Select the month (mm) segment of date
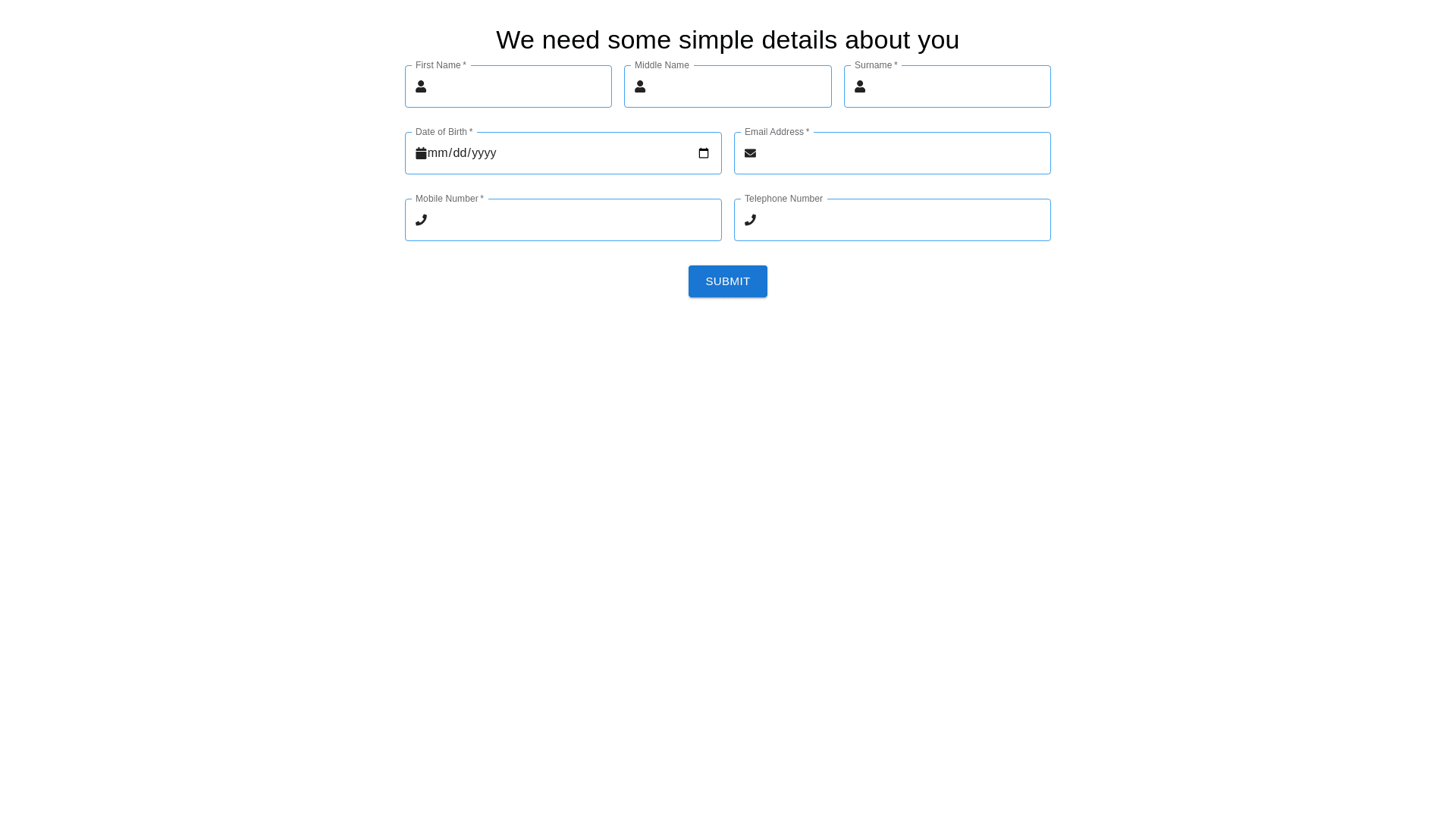This screenshot has height=819, width=1456. [x=438, y=153]
